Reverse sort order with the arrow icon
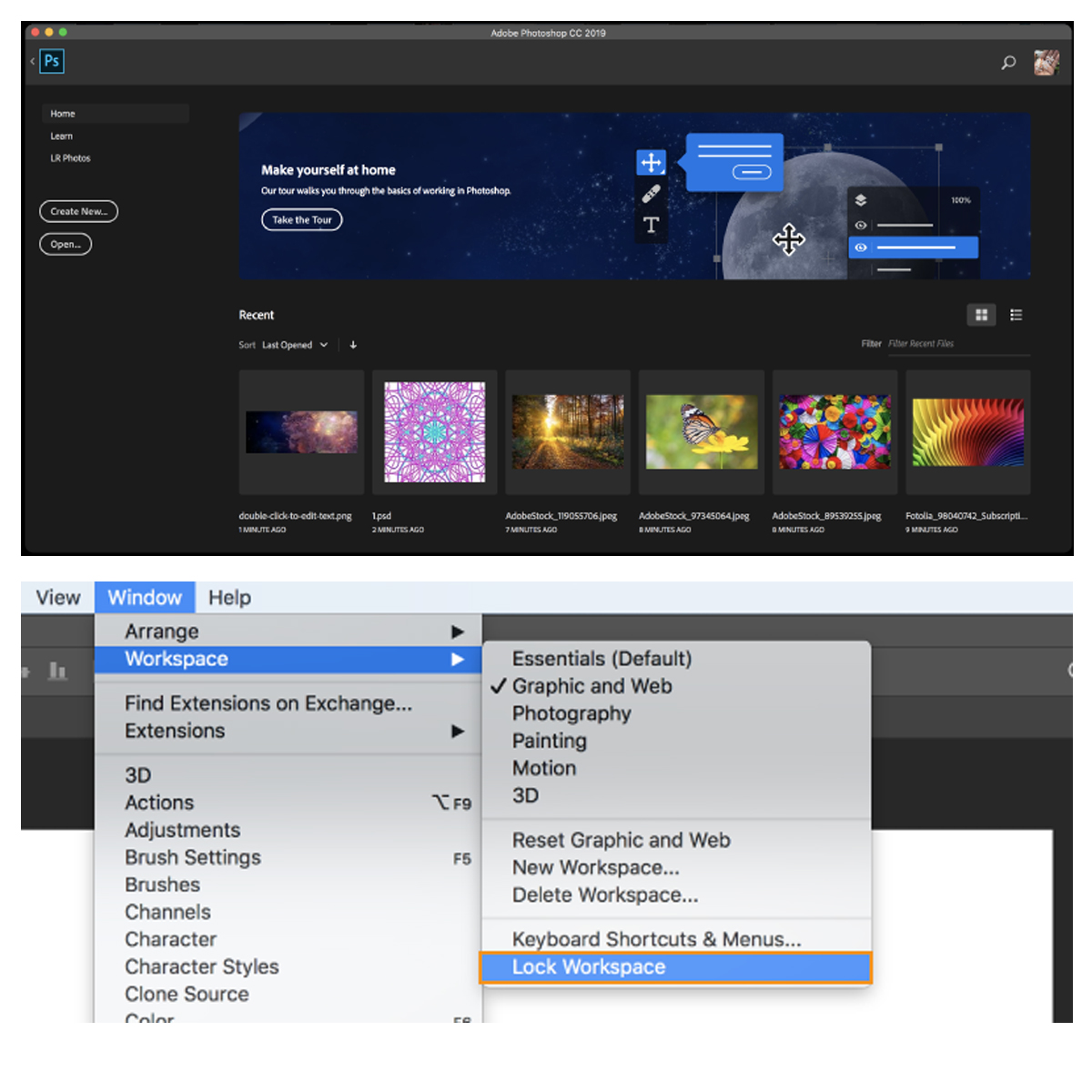The height and width of the screenshot is (1092, 1092). [x=353, y=345]
